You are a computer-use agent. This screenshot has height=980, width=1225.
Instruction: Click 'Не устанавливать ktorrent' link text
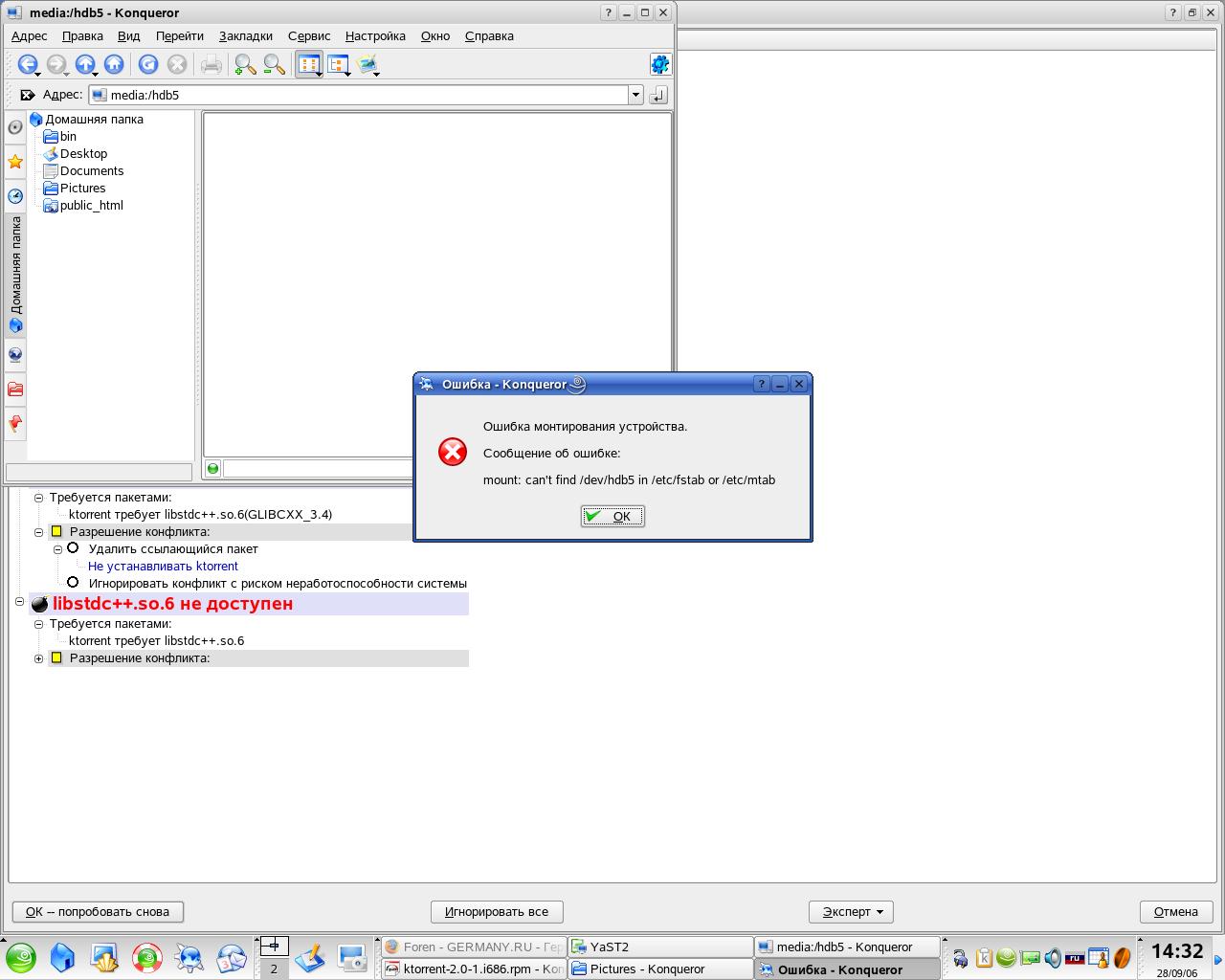(163, 566)
